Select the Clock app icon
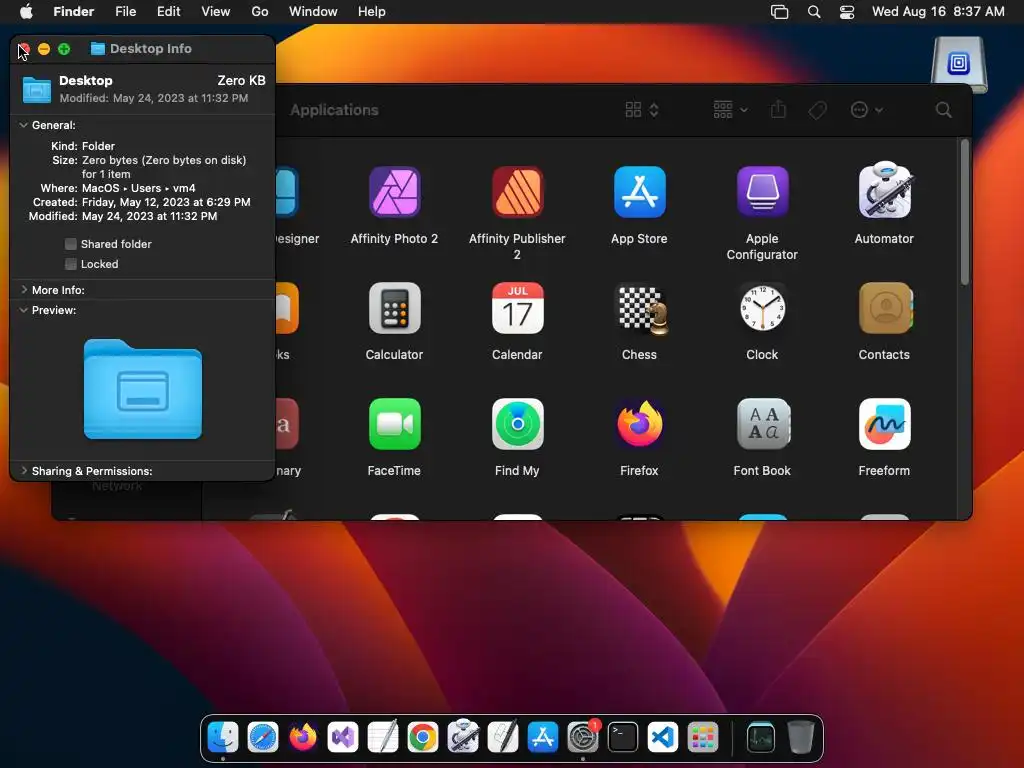 762,308
